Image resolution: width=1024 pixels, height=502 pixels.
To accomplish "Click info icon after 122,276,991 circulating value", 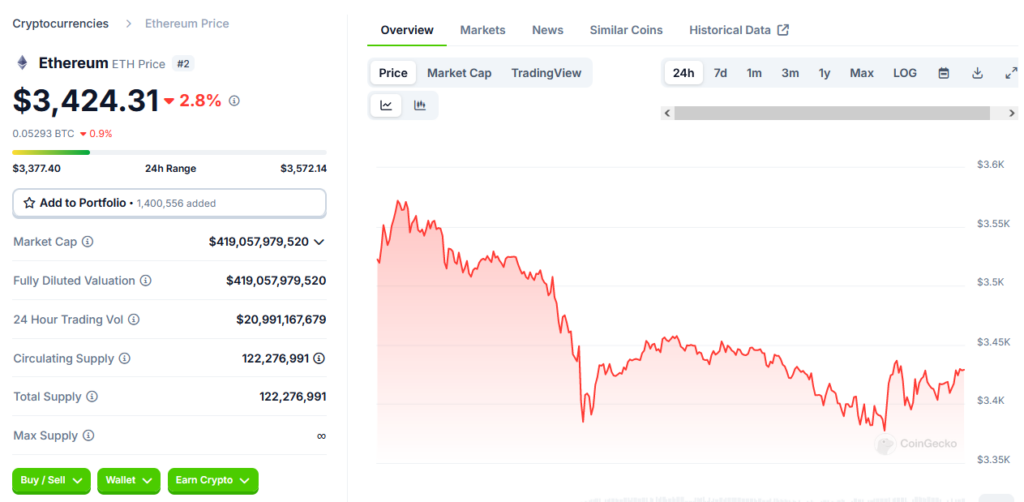I will (x=319, y=358).
